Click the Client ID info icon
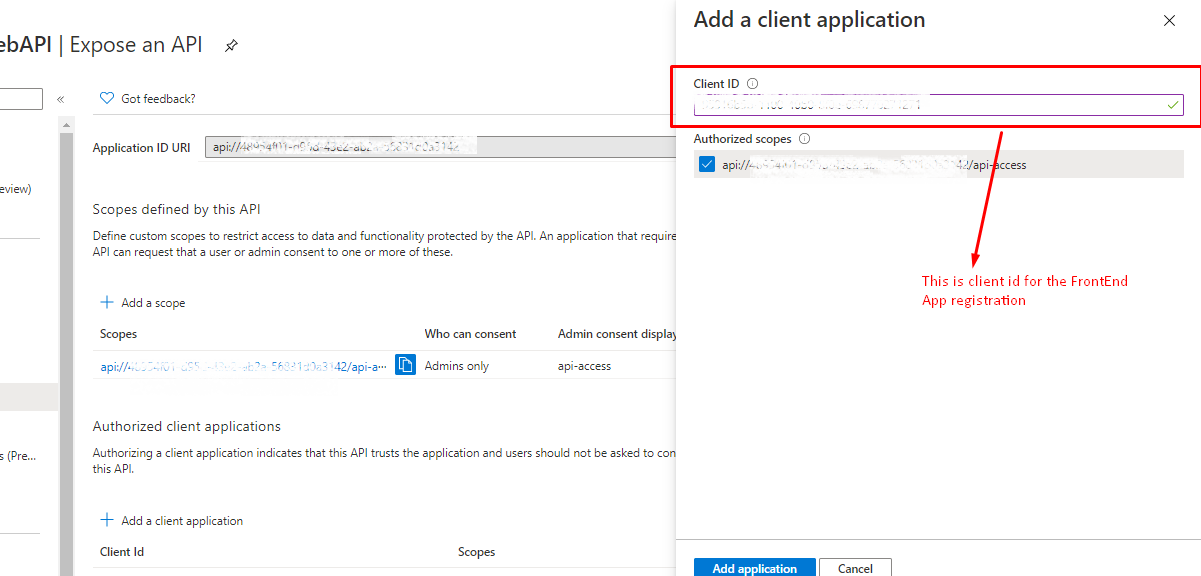The image size is (1201, 576). click(753, 84)
